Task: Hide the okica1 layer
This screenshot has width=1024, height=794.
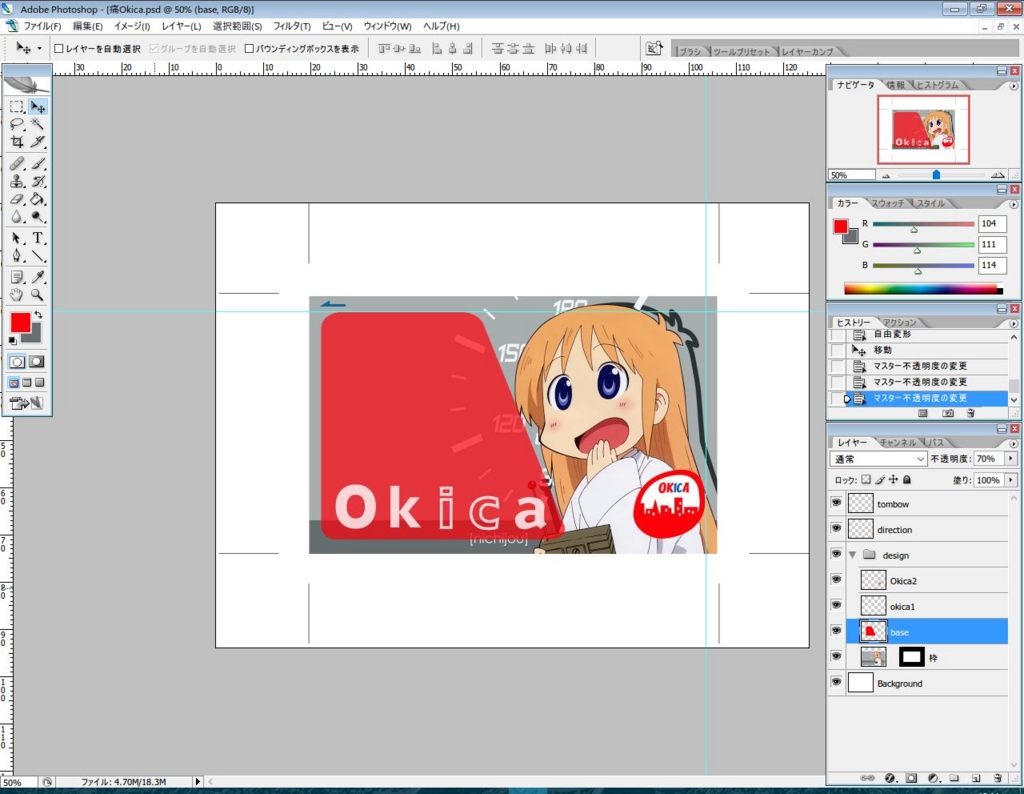Action: [836, 605]
